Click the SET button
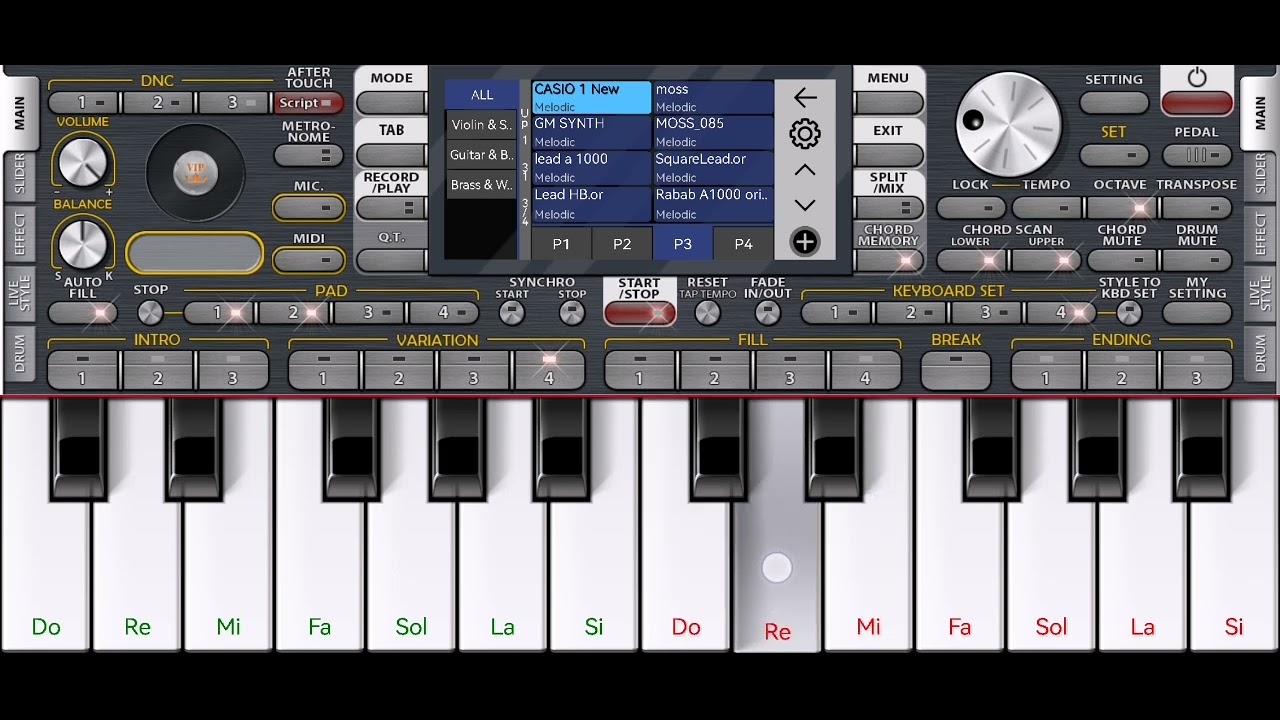1280x720 pixels. click(1114, 155)
